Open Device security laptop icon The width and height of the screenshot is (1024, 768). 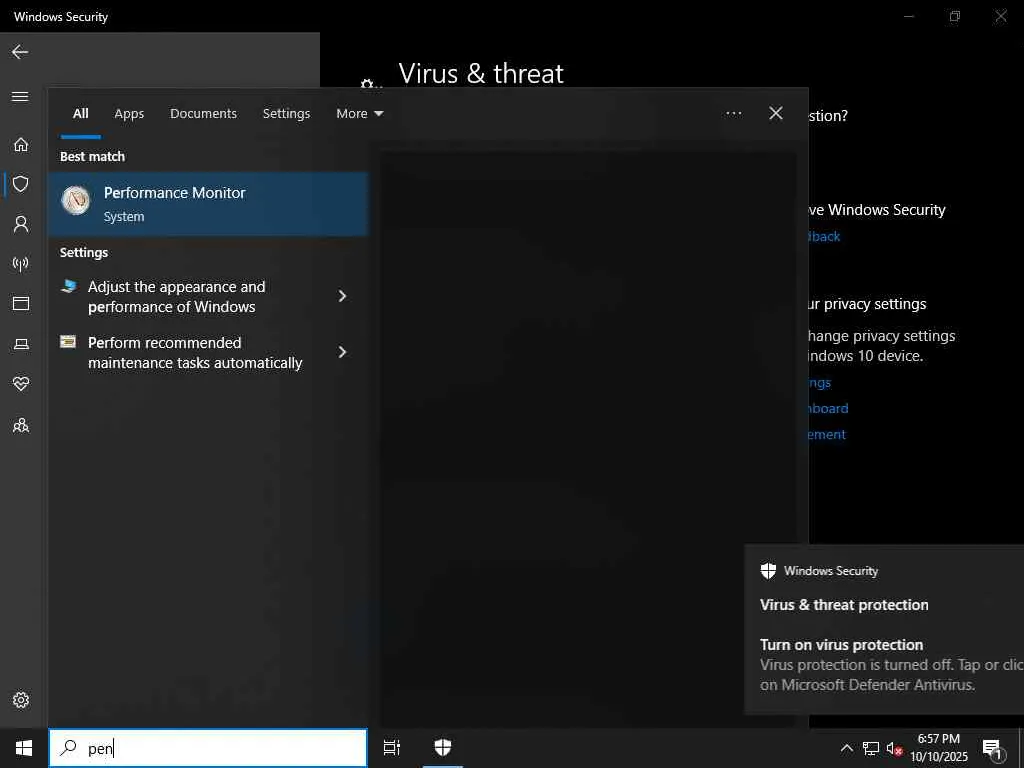(x=21, y=344)
